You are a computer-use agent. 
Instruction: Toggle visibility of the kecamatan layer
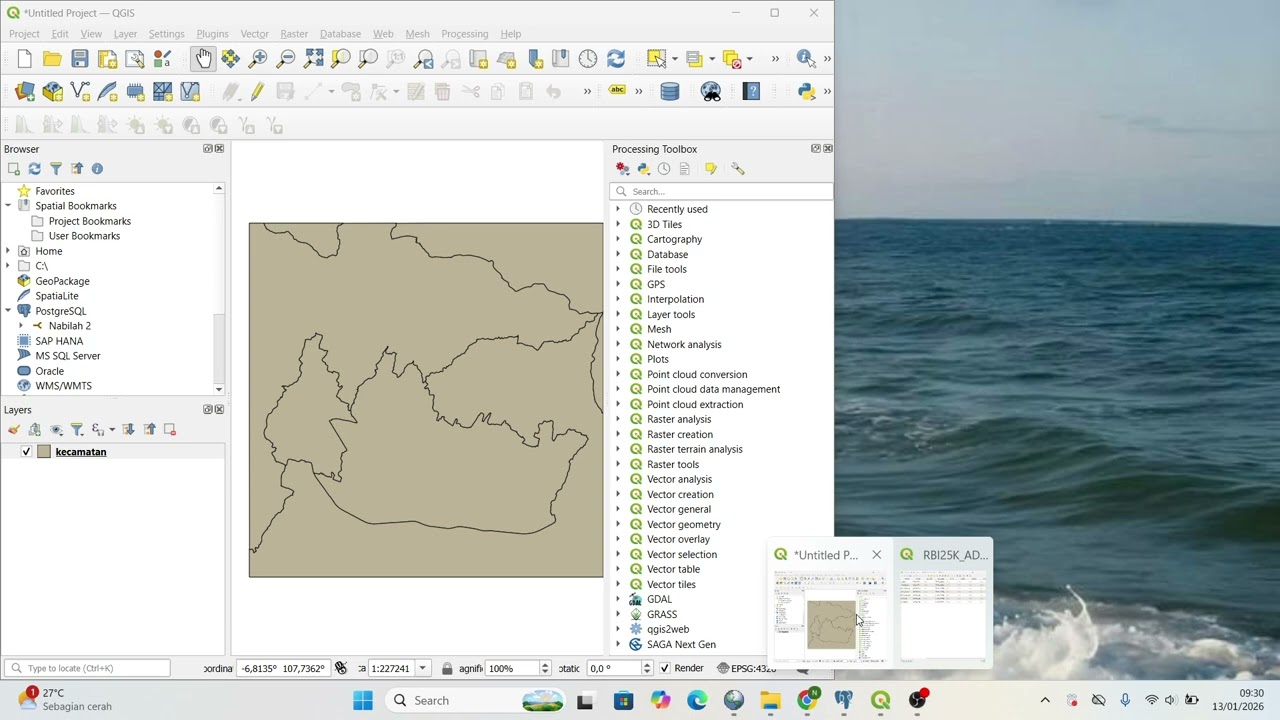coord(26,452)
